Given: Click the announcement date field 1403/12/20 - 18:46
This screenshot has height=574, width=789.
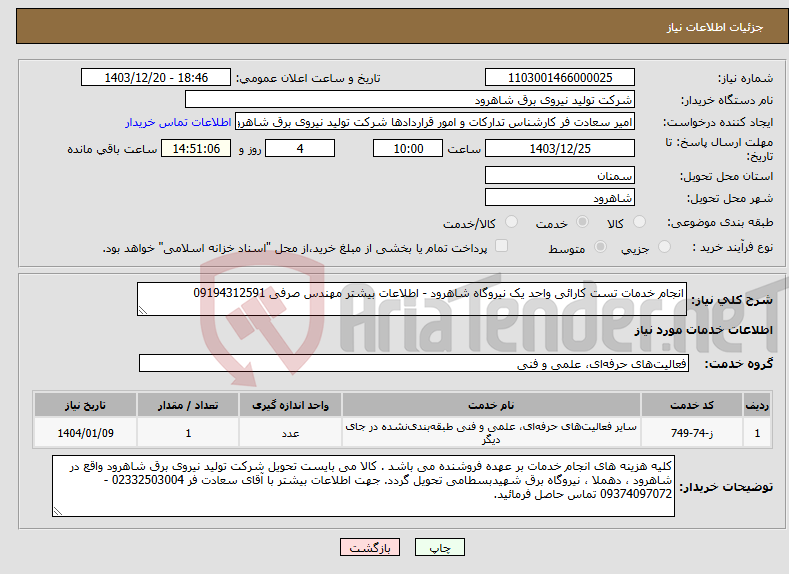Looking at the screenshot, I should [x=155, y=77].
